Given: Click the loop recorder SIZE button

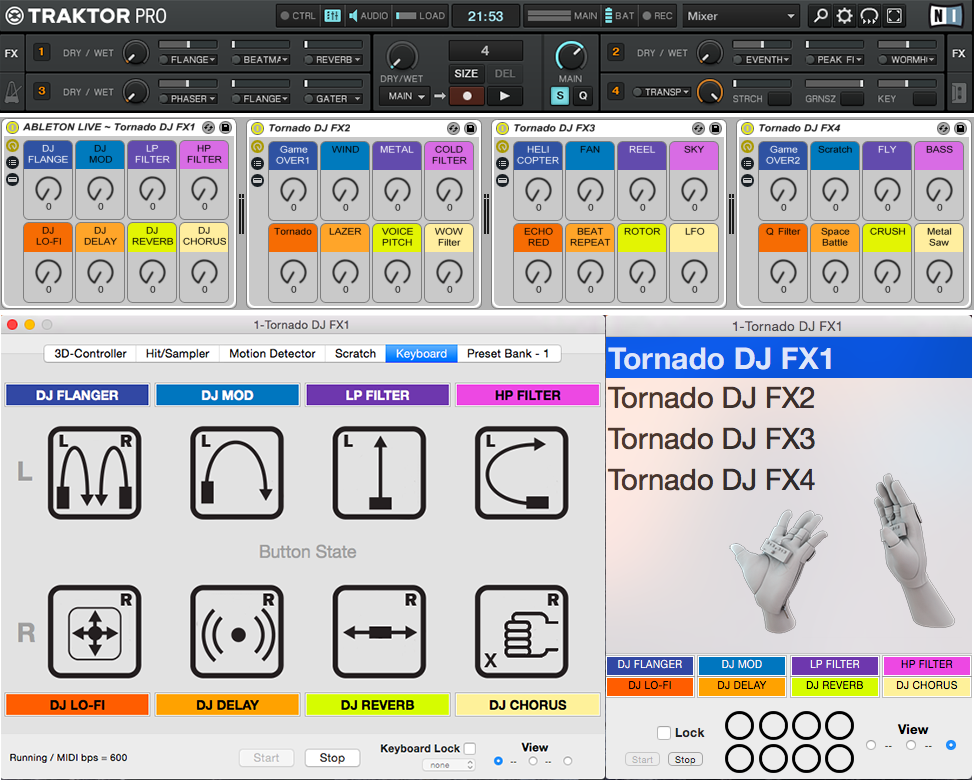Looking at the screenshot, I should click(466, 74).
